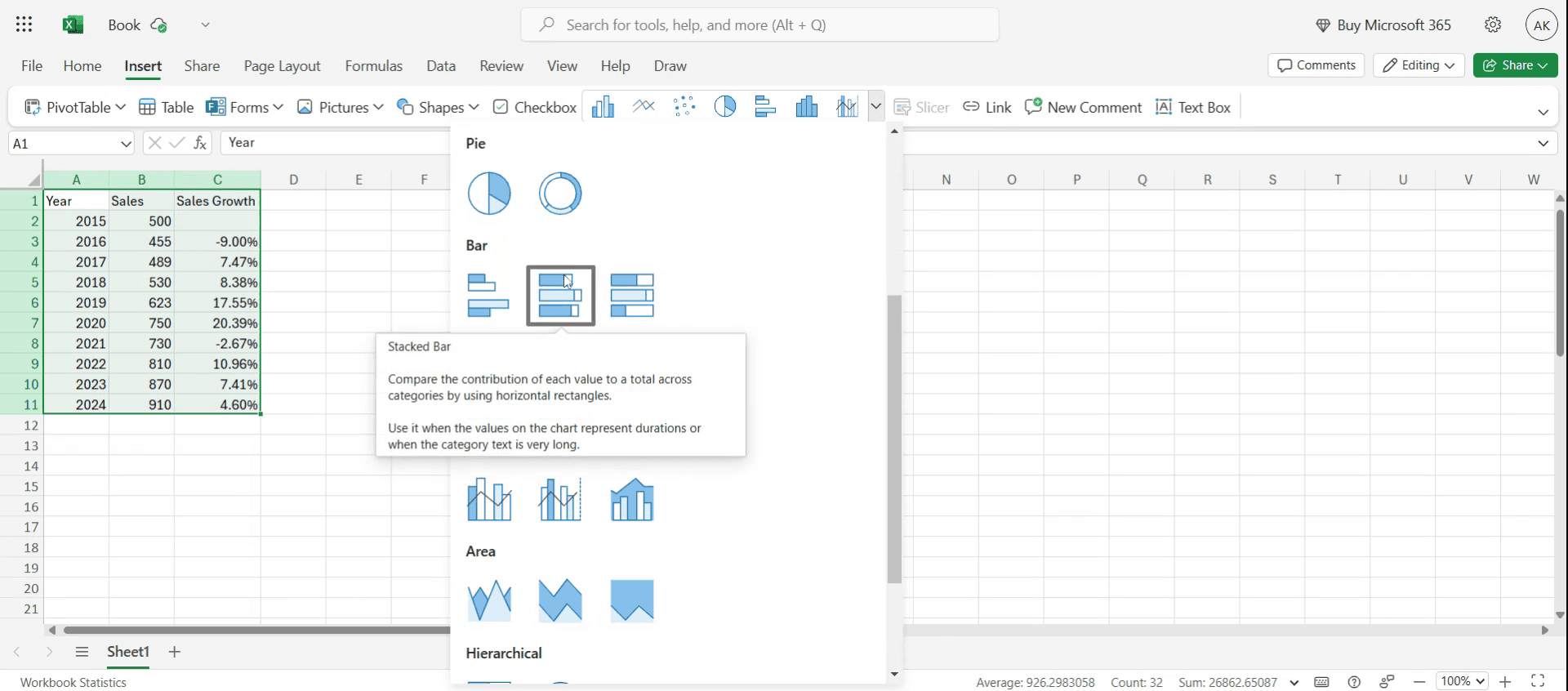Choose the Clustered Bar chart
Viewport: 1568px width, 691px height.
click(x=489, y=296)
